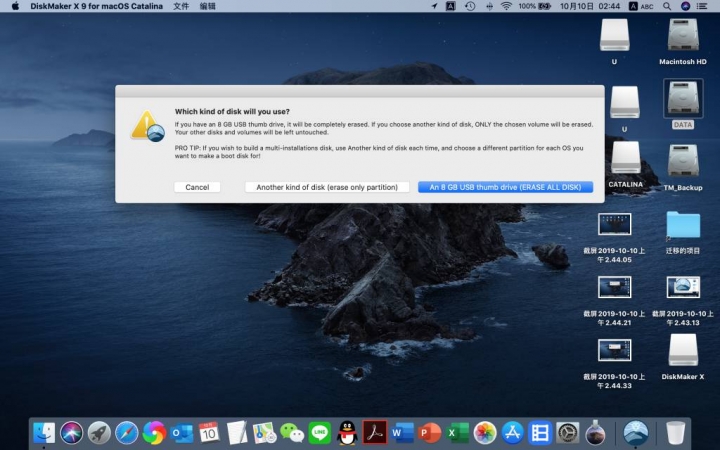
Task: Open the Apple menu
Action: [15, 6]
